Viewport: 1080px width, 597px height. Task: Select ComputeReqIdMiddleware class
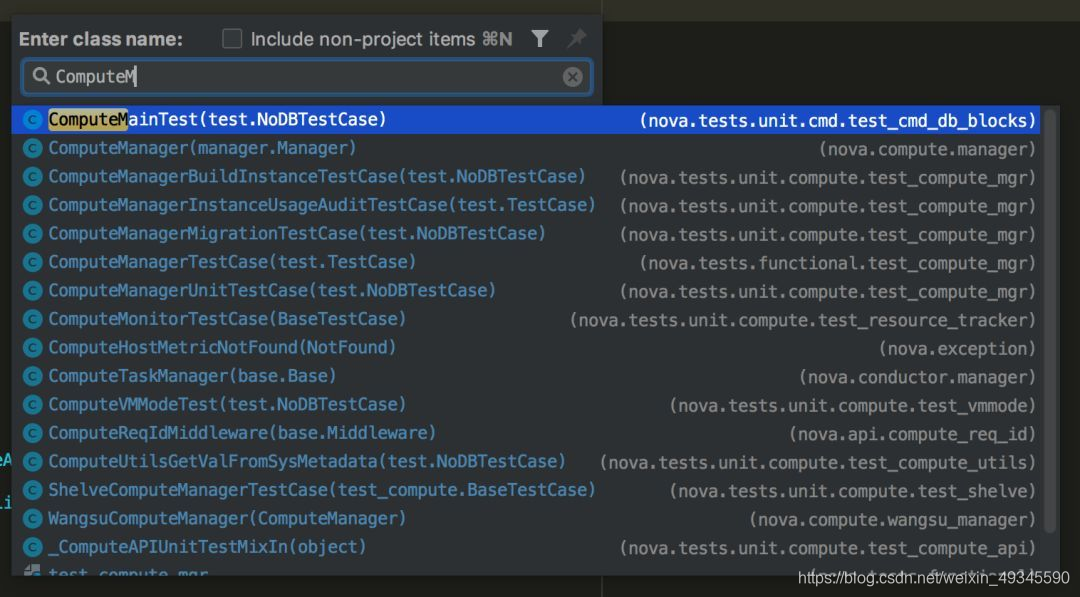[x=242, y=433]
